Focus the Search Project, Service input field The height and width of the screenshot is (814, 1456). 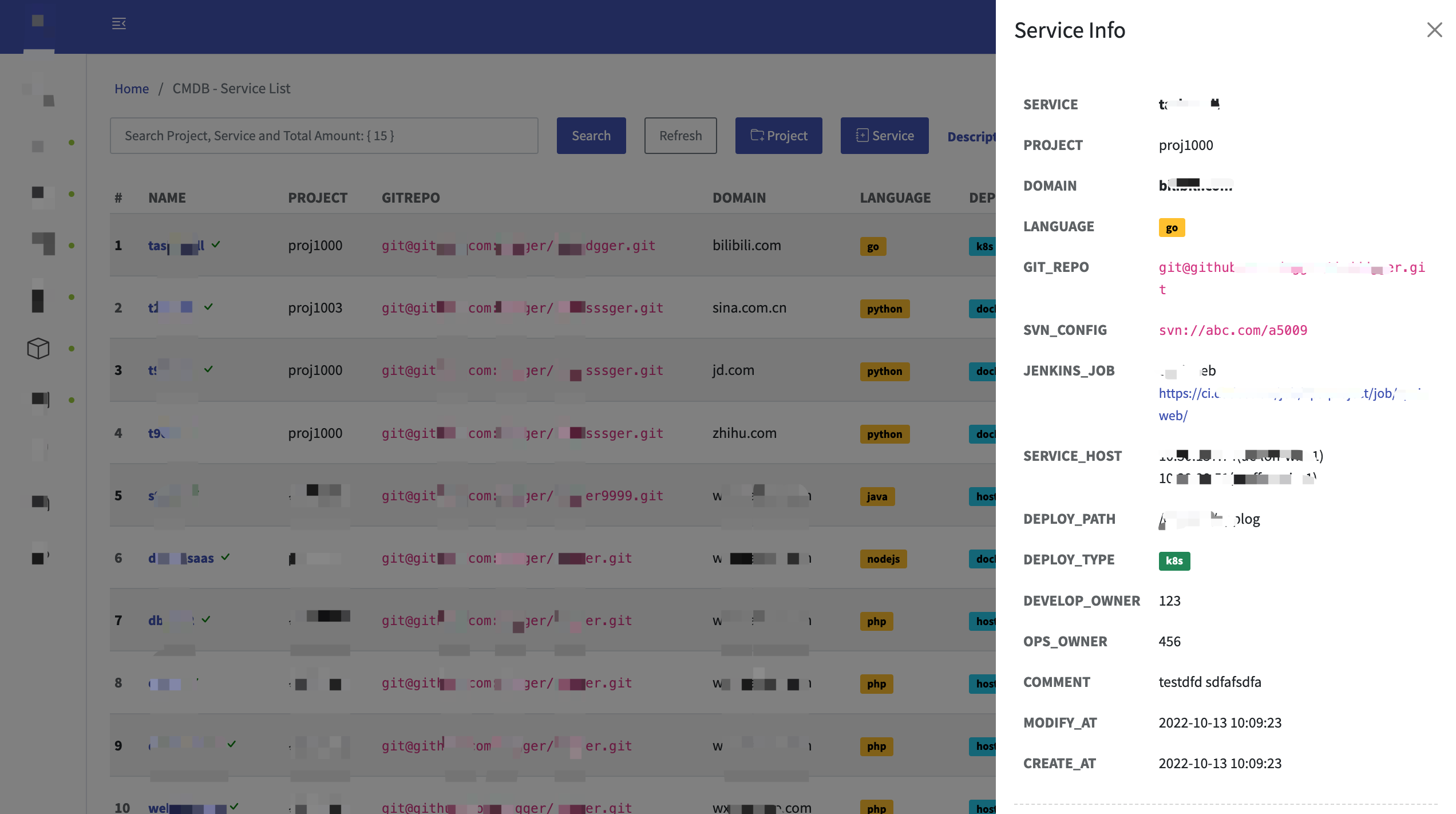324,136
